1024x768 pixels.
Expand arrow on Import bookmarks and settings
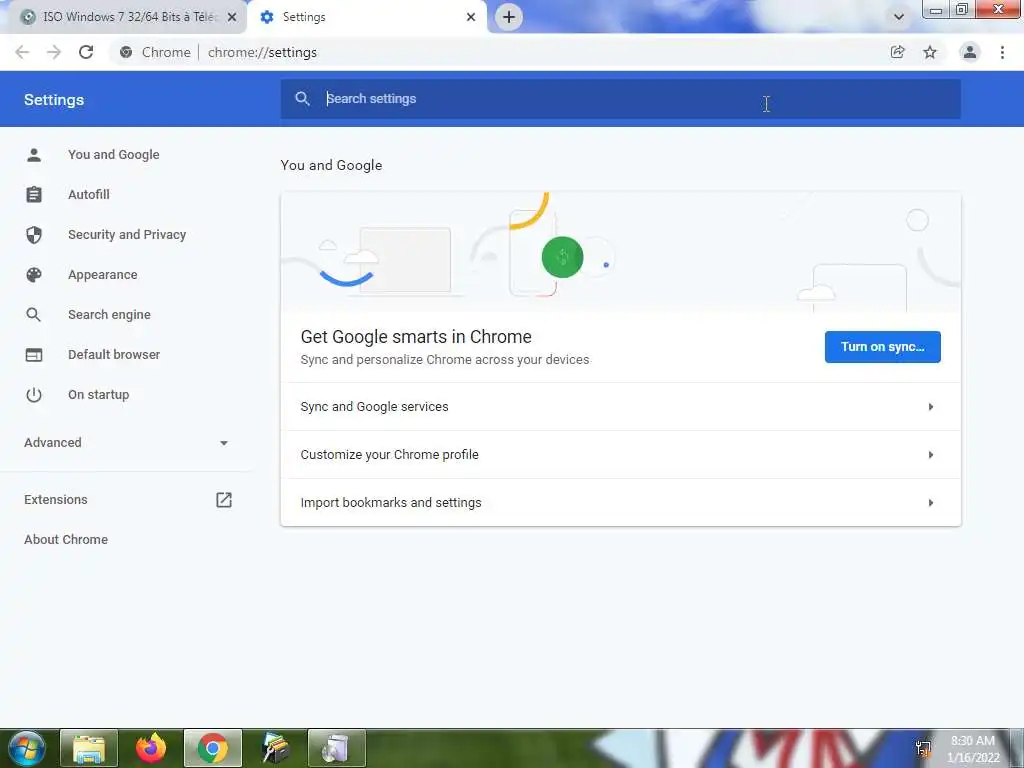931,503
